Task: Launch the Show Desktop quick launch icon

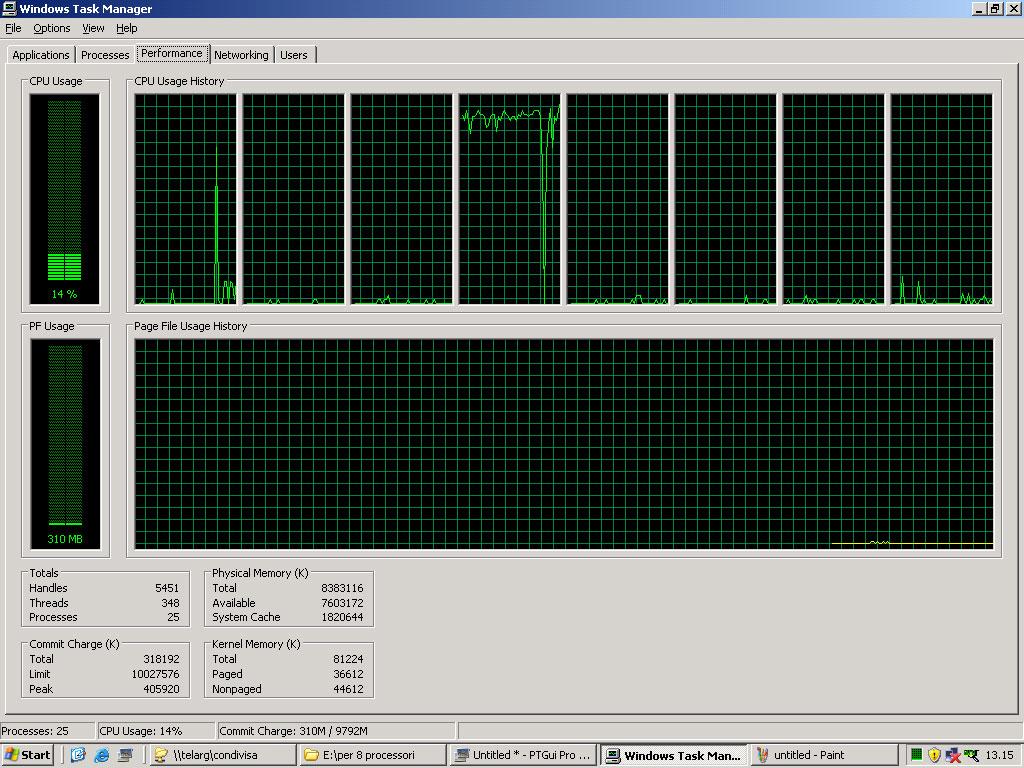Action: 78,755
